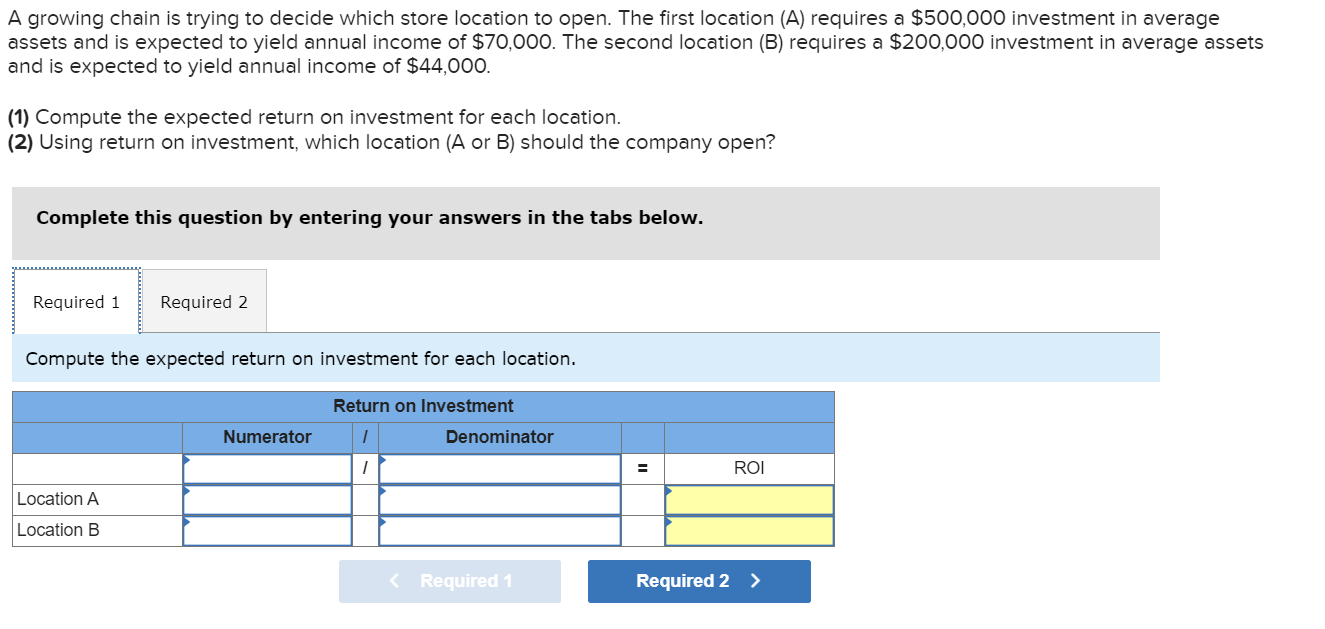Screen dimensions: 1325x629
Task: Open Location B's Denominator dropdown arrow
Action: 381,521
